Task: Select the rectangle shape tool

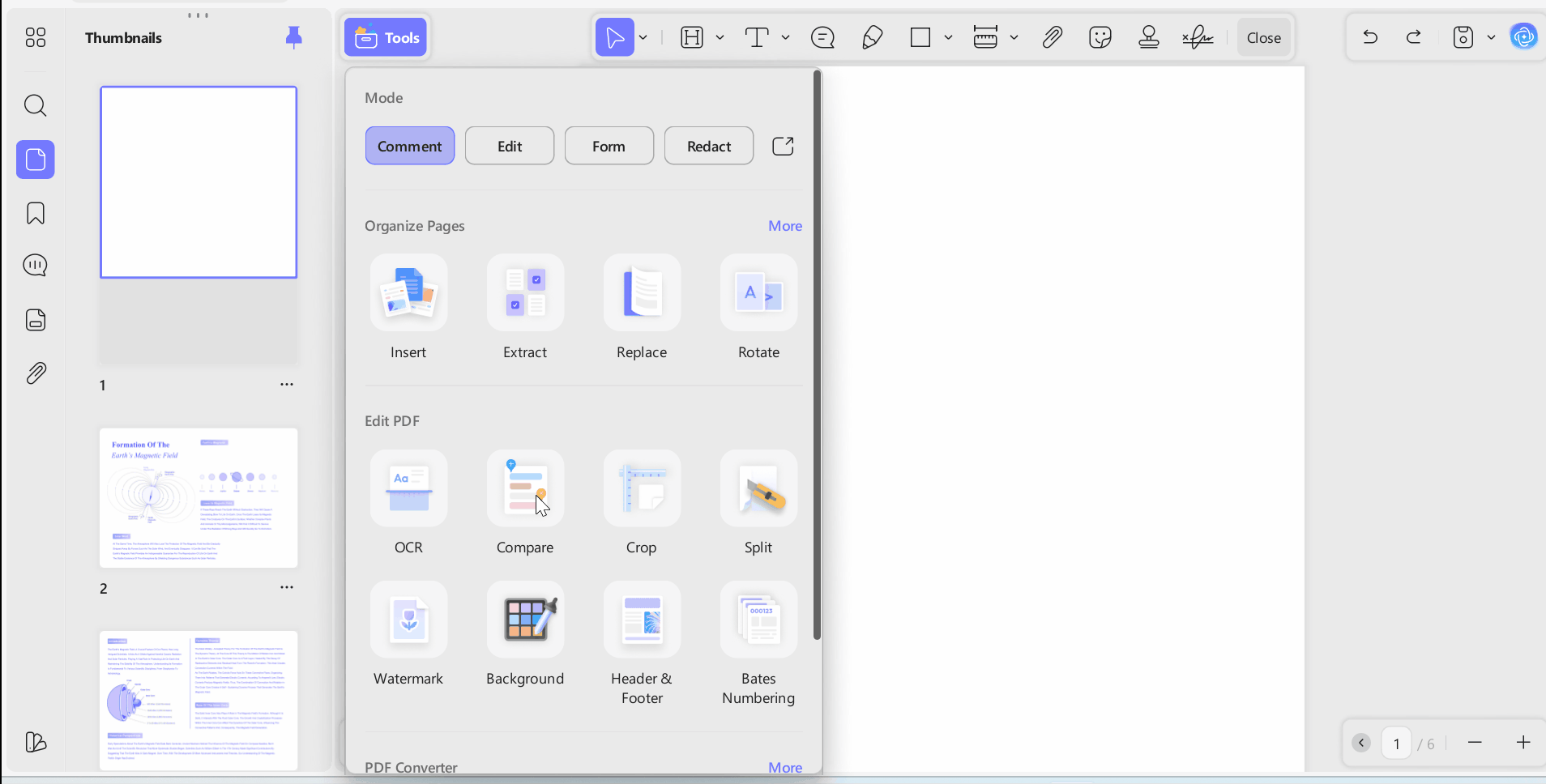Action: pyautogui.click(x=920, y=37)
